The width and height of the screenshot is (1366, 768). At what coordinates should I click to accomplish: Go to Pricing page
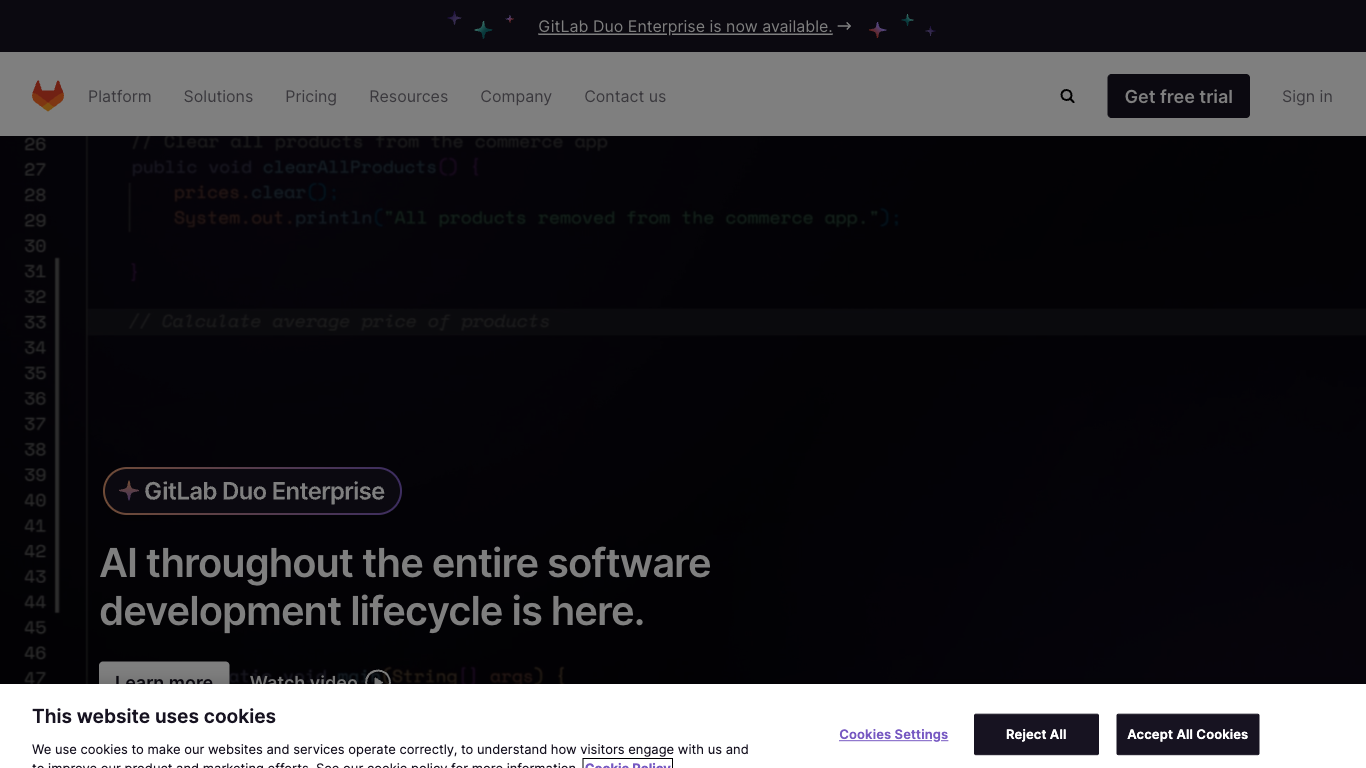(x=311, y=96)
